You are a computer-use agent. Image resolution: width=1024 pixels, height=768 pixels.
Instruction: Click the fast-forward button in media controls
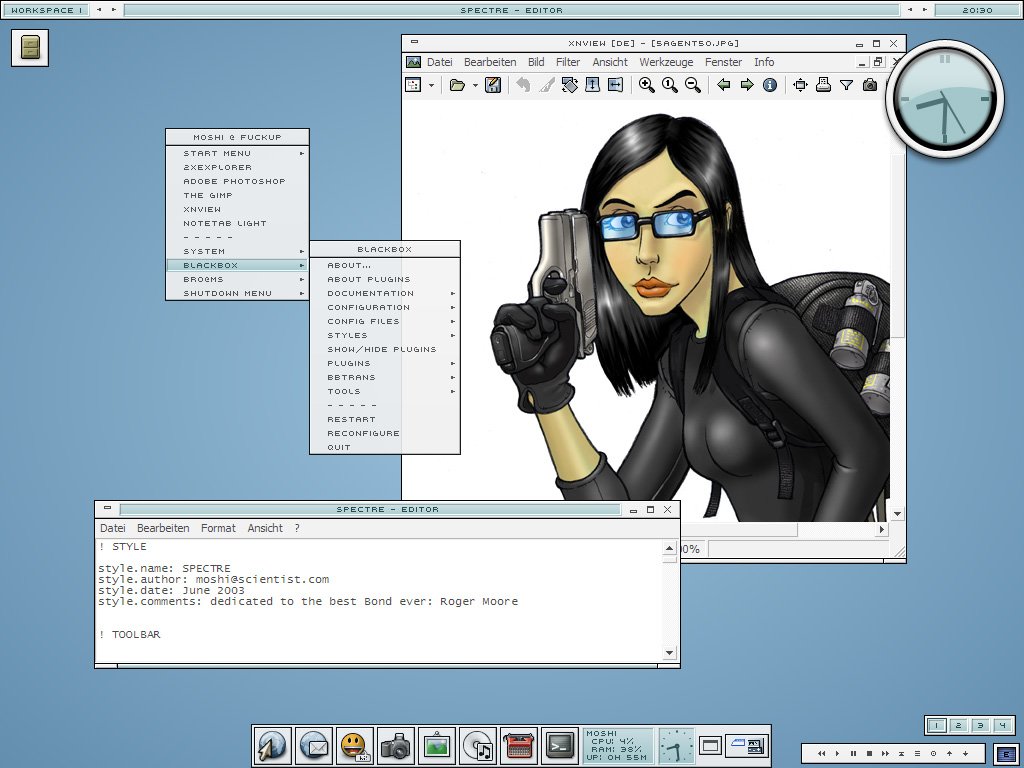point(886,754)
